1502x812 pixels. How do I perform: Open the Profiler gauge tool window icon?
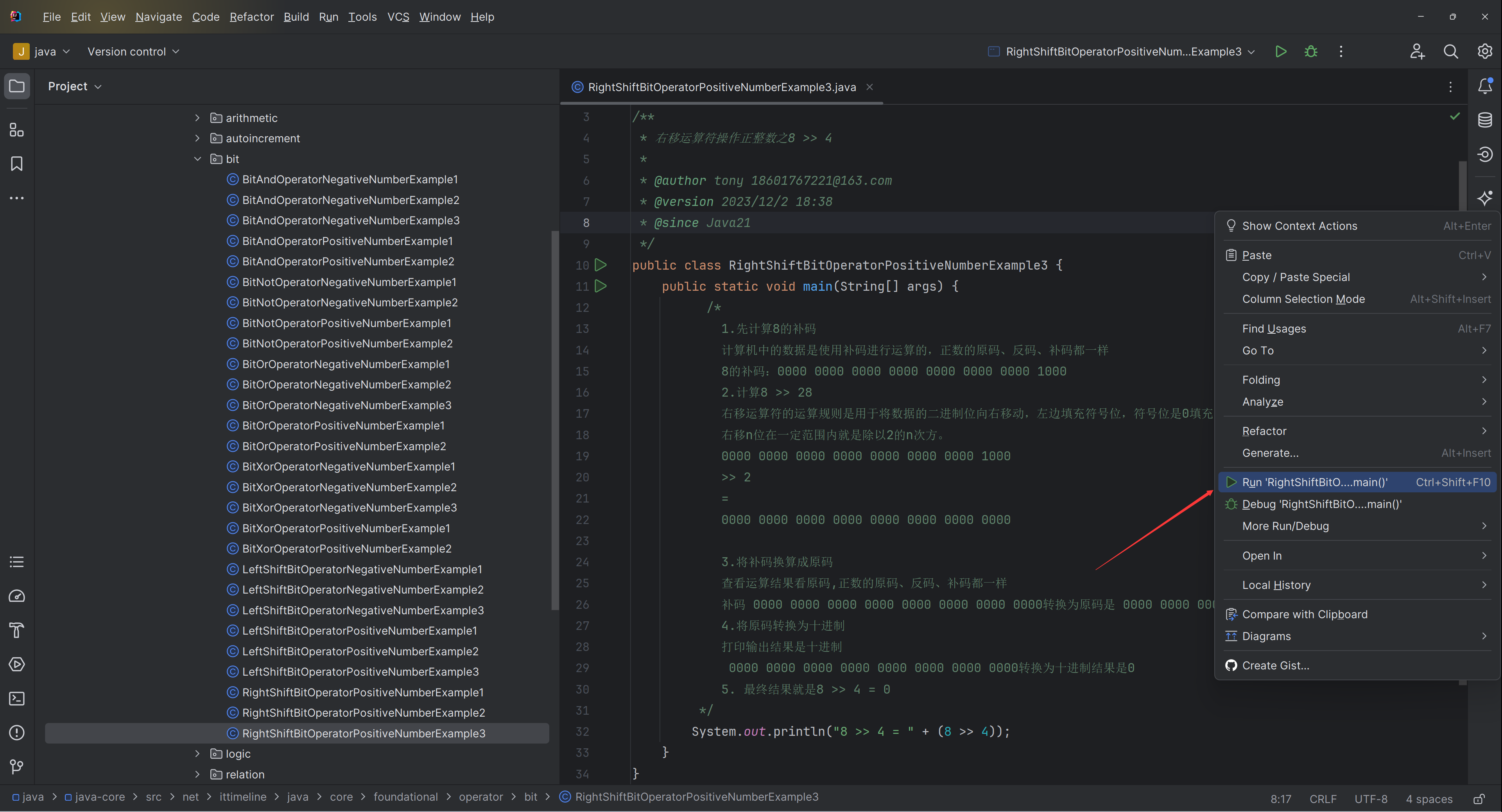coord(17,596)
